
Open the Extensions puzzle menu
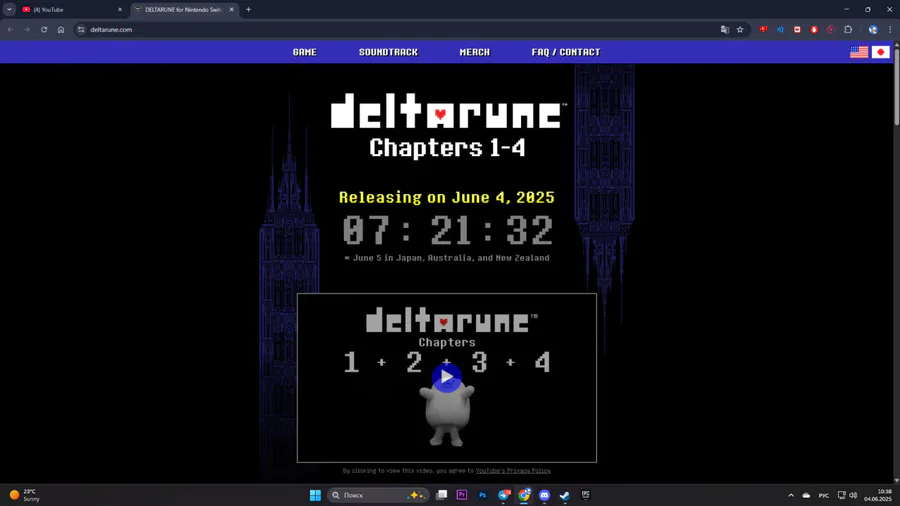point(848,29)
